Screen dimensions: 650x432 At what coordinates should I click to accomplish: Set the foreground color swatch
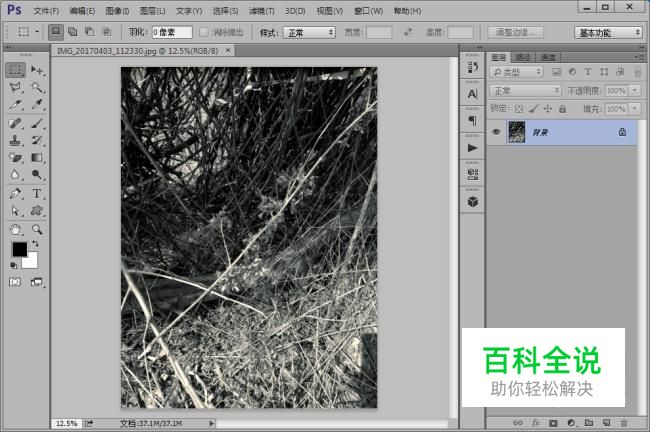(19, 249)
